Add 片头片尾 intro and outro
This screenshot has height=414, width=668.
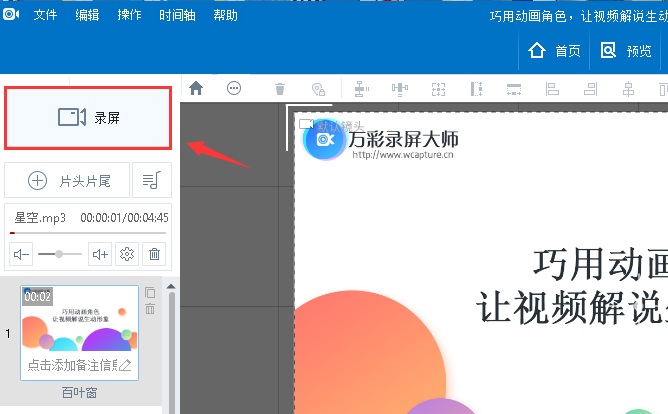coord(67,181)
